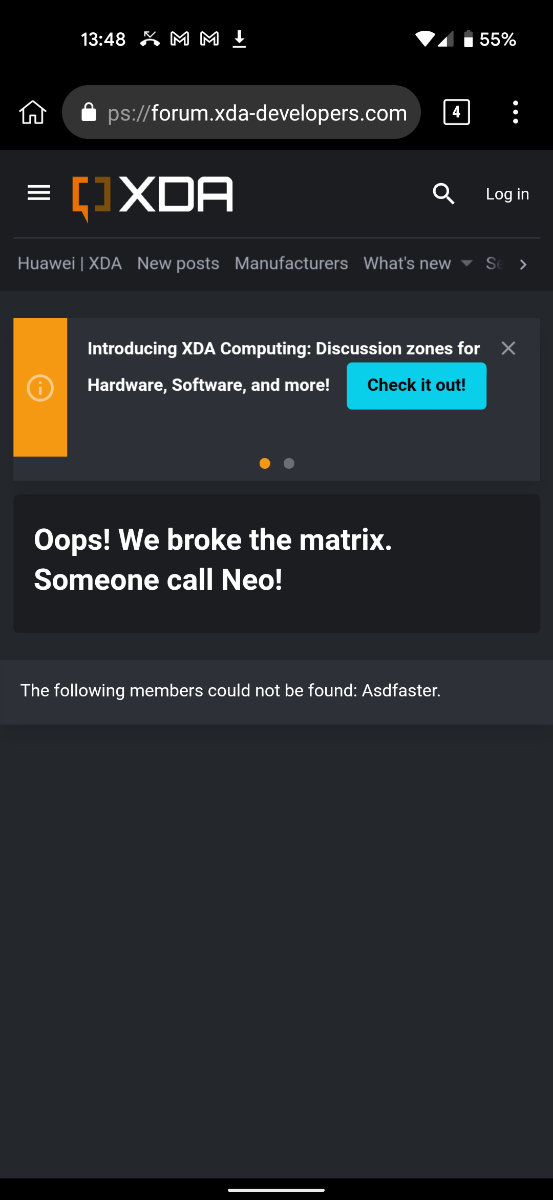Switch to the second grey carousel dot
Viewport: 553px width, 1200px height.
(x=289, y=463)
